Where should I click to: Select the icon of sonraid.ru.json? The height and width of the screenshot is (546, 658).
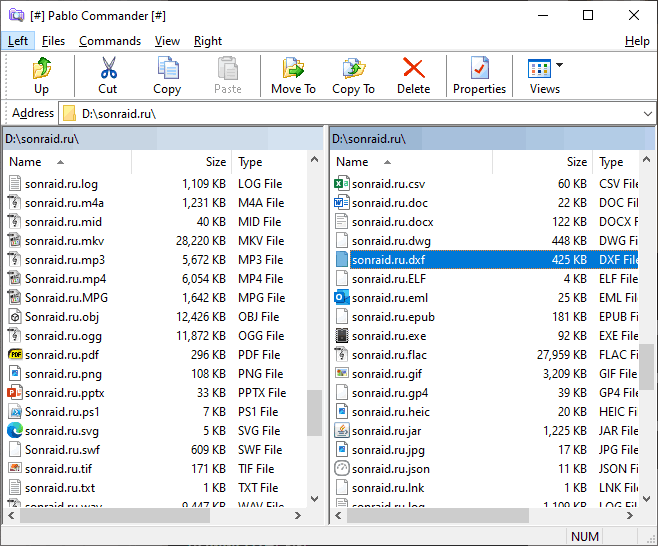click(342, 468)
